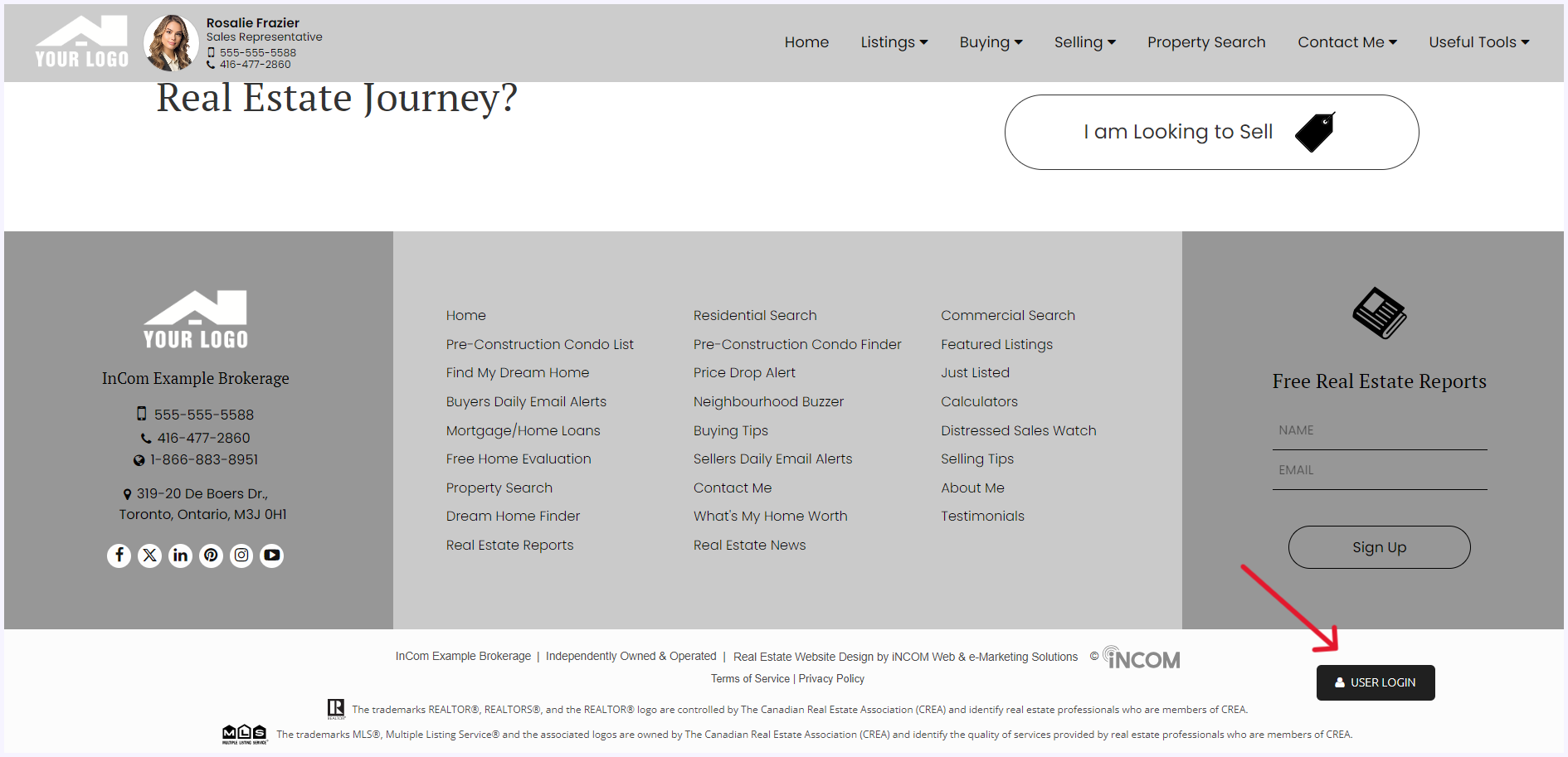Viewport: 1568px width, 757px height.
Task: Open footer Contact Me link
Action: 733,488
